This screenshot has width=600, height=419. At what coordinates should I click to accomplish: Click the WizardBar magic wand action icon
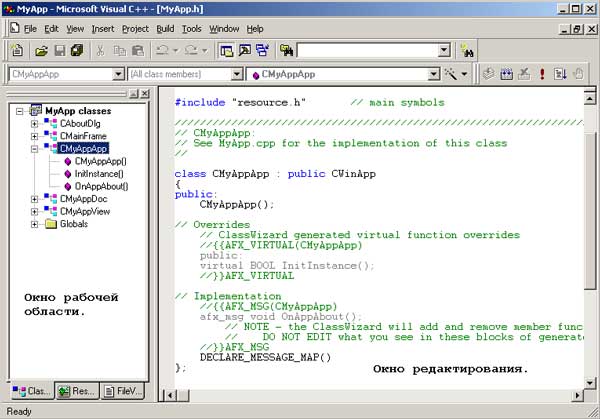click(451, 74)
